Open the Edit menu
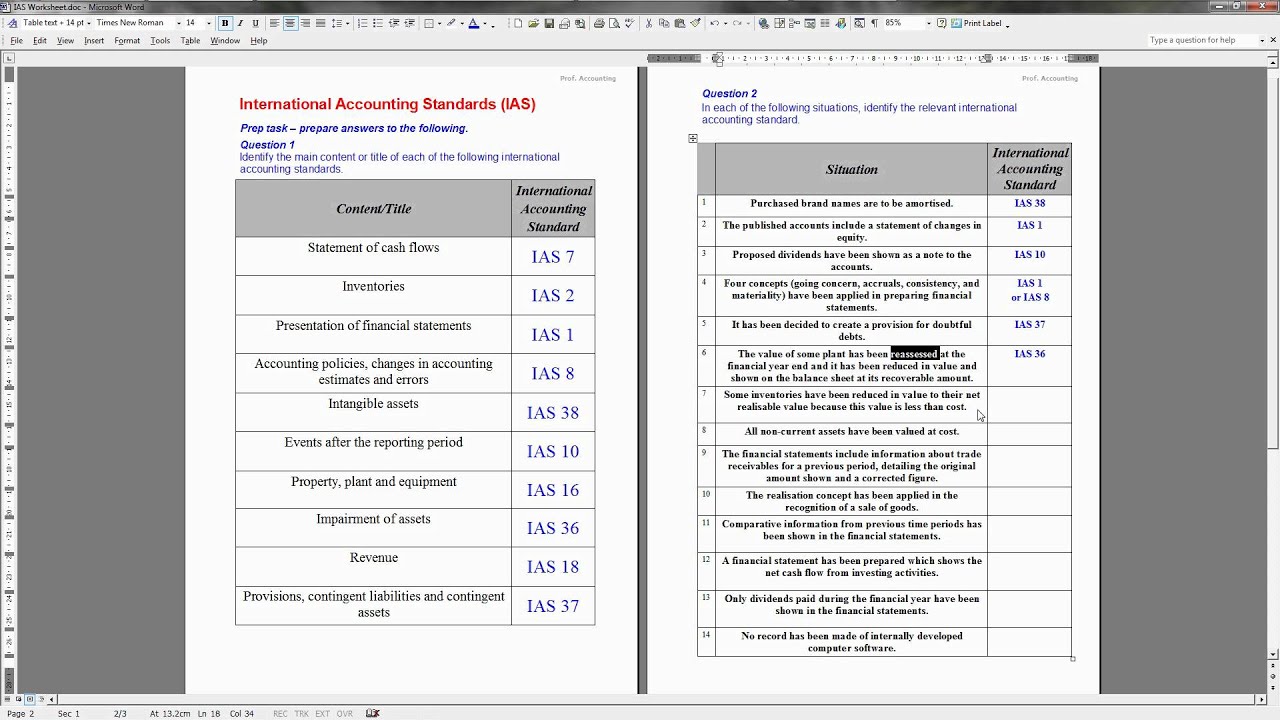The width and height of the screenshot is (1280, 720). (40, 41)
